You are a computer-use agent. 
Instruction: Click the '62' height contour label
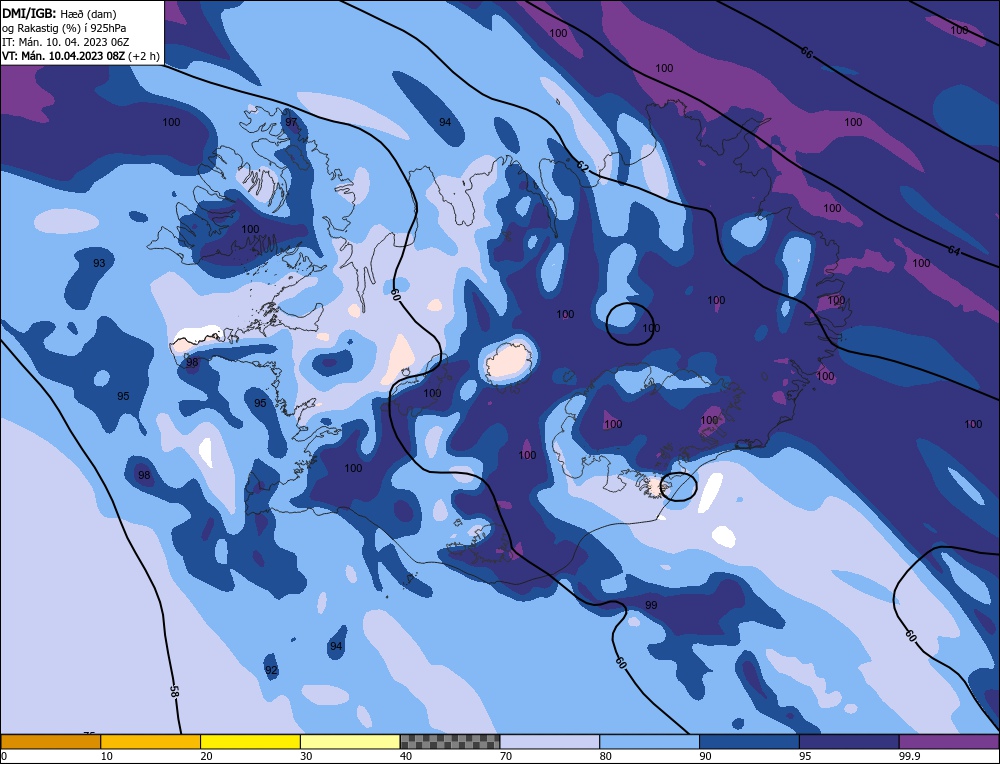pos(582,166)
